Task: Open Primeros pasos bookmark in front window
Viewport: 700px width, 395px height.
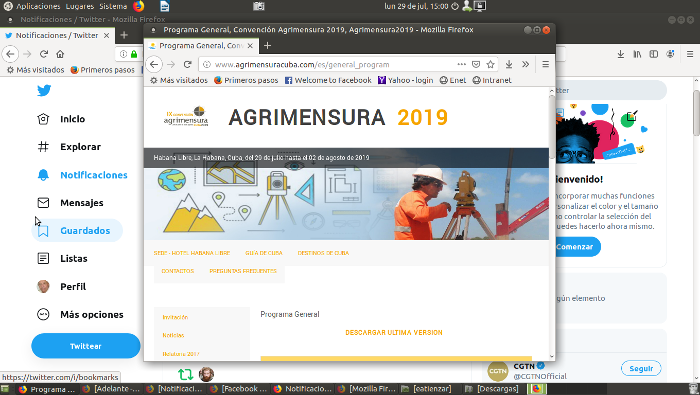Action: click(x=246, y=80)
